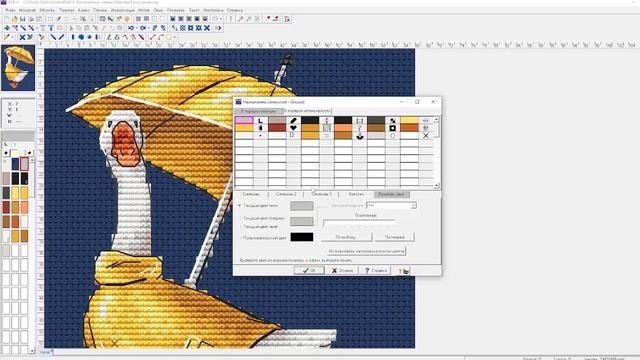Click the black custom color swatch in dialog
The width and height of the screenshot is (640, 360).
coord(302,237)
